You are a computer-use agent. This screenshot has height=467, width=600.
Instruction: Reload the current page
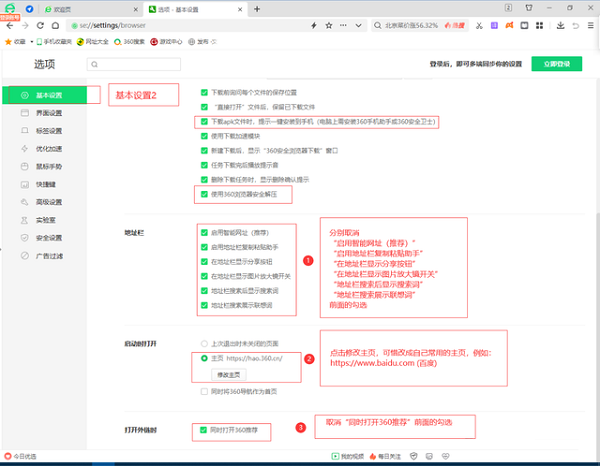[40, 26]
